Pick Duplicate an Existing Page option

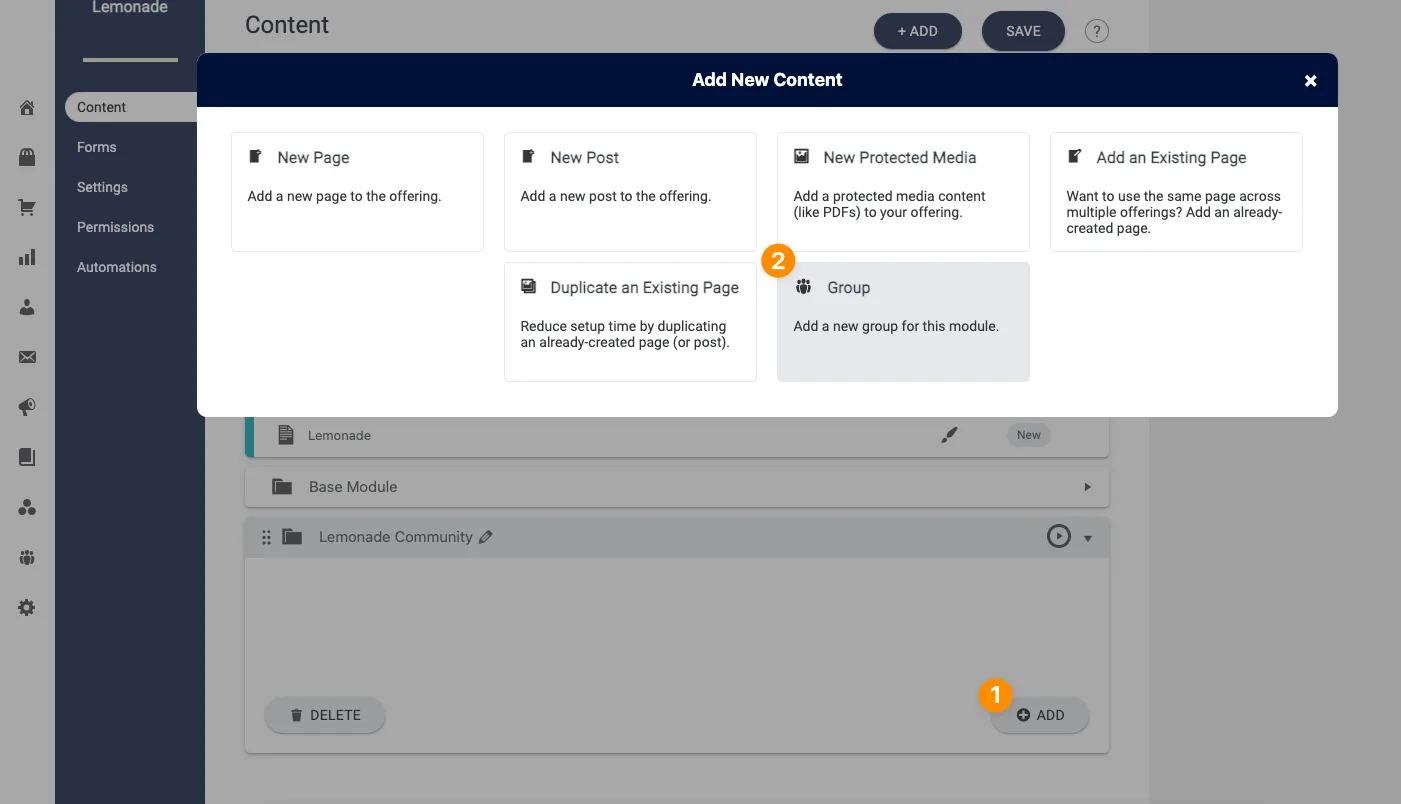point(630,321)
